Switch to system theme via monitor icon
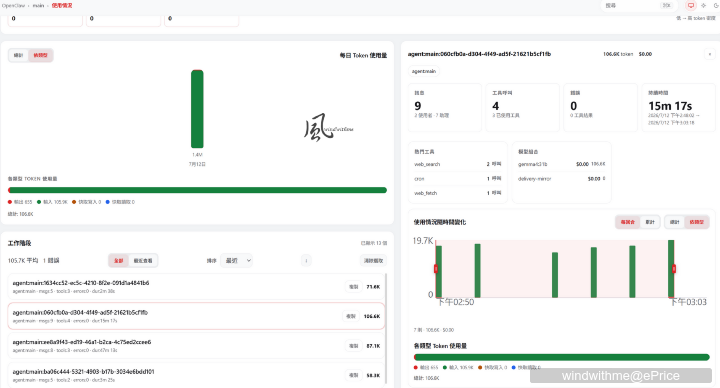720x388 pixels. click(x=691, y=6)
